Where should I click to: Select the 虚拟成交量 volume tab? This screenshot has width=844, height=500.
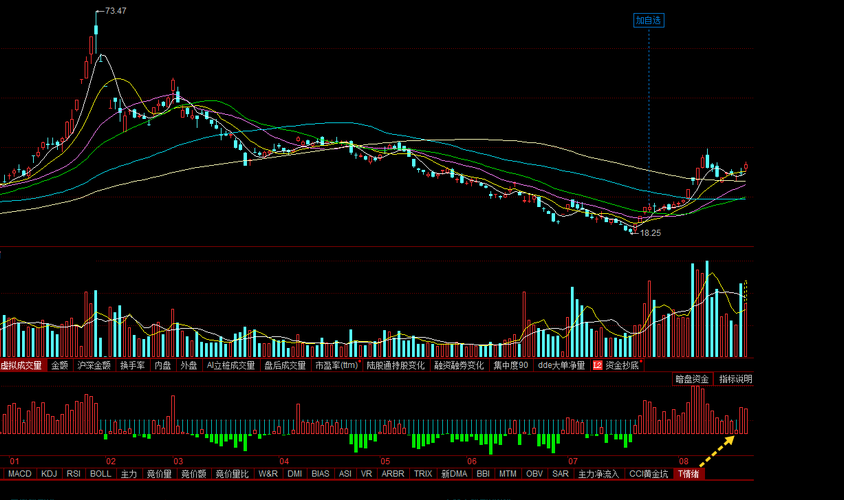click(21, 365)
